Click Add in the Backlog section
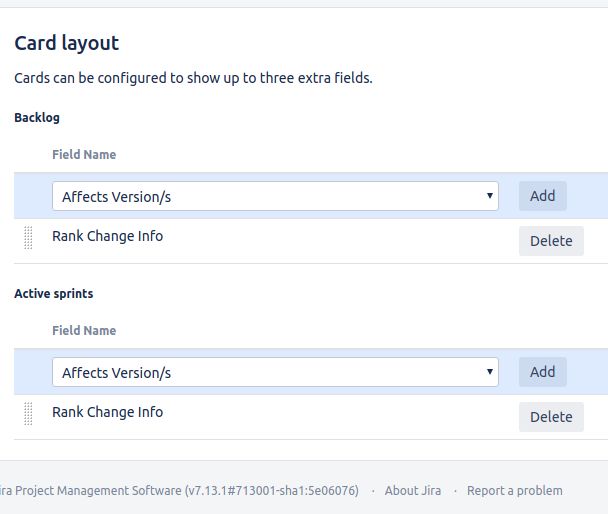 542,196
